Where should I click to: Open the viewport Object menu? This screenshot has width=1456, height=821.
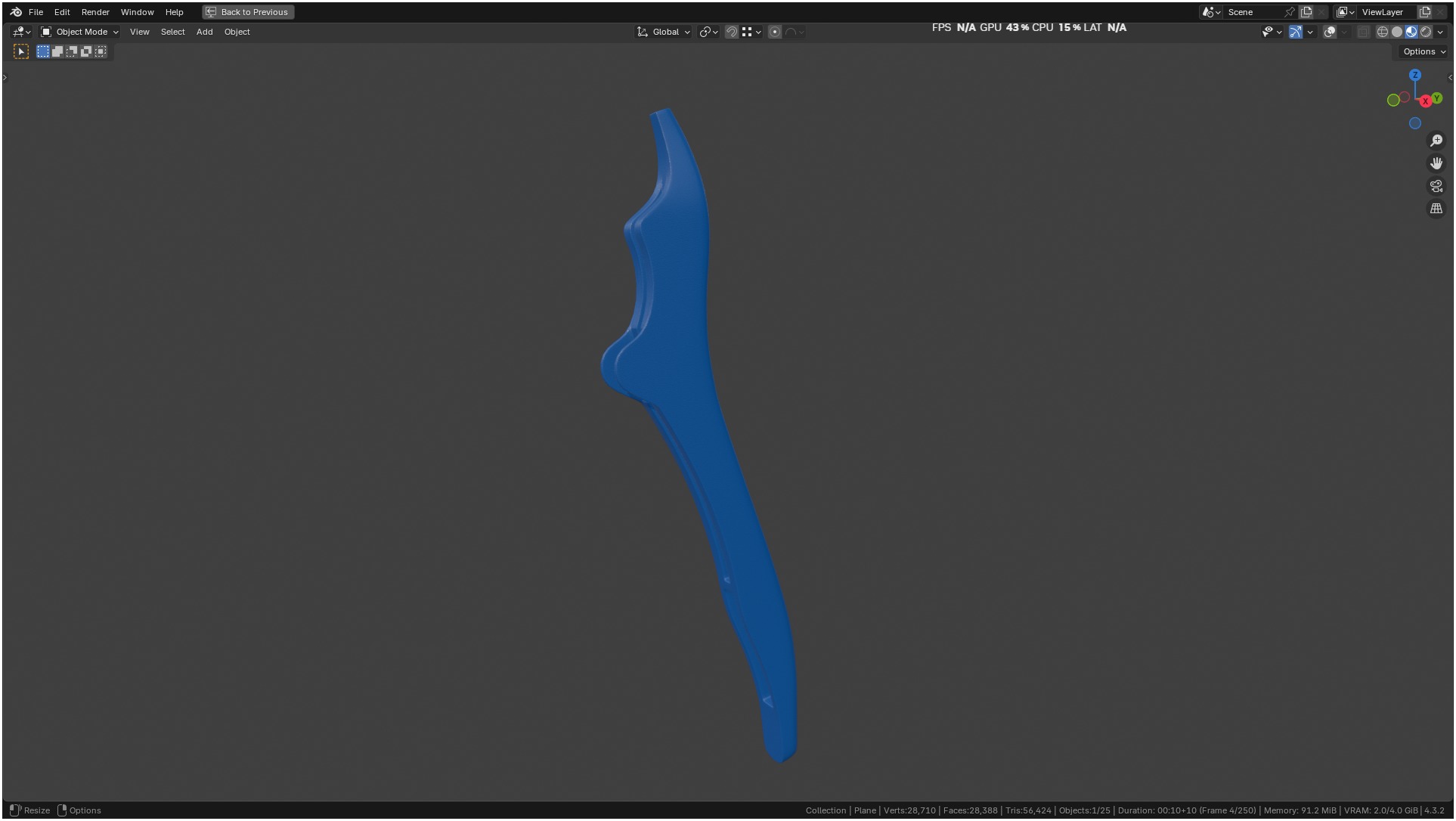(x=237, y=32)
